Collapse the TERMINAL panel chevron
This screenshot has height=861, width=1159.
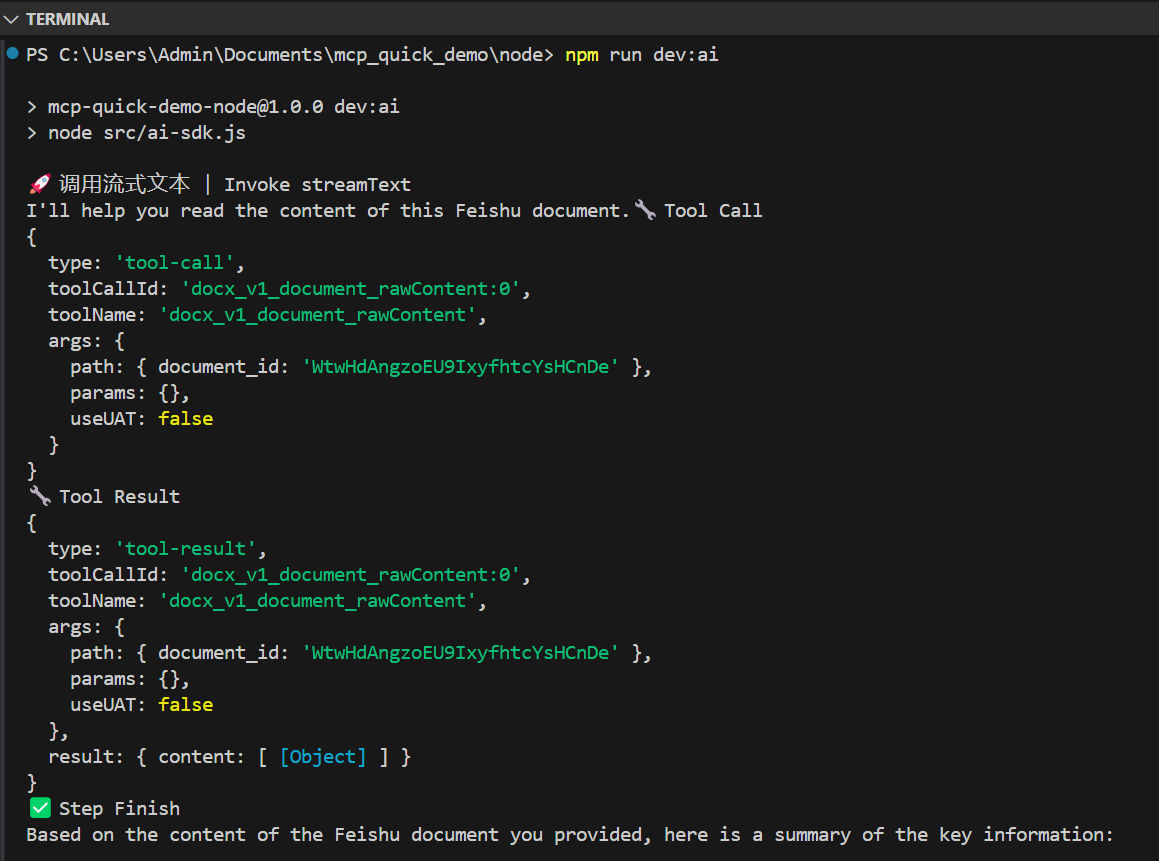11,19
